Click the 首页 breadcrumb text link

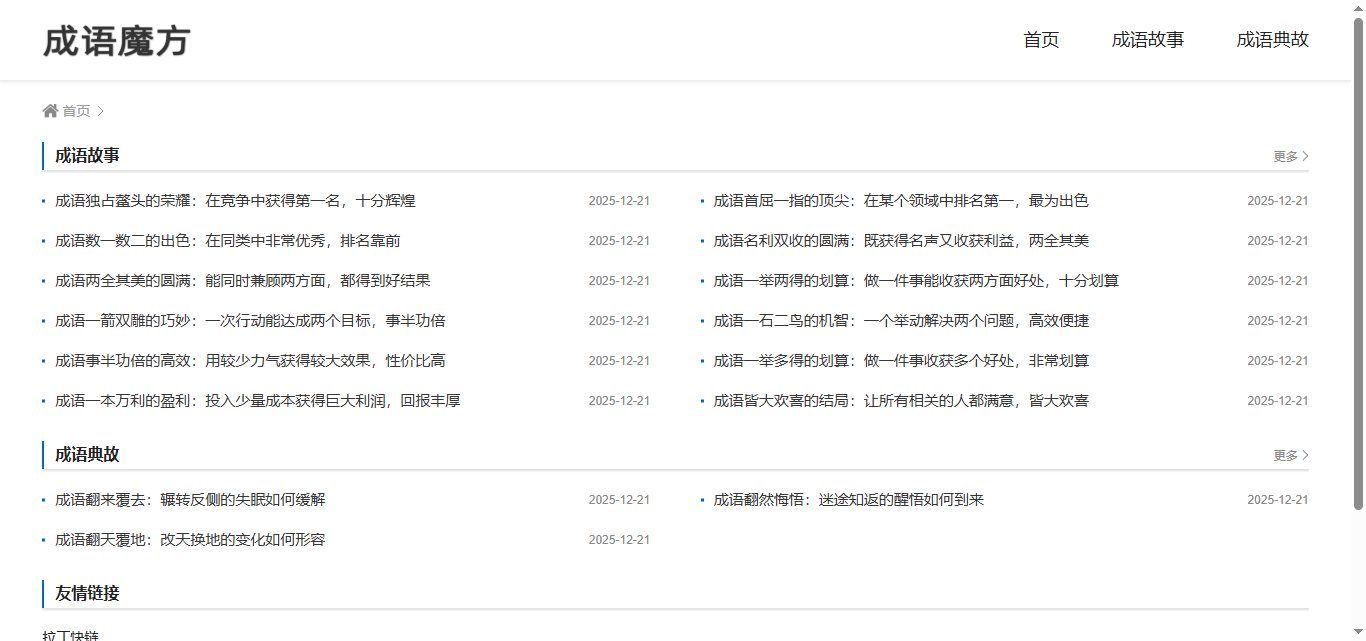tap(76, 111)
